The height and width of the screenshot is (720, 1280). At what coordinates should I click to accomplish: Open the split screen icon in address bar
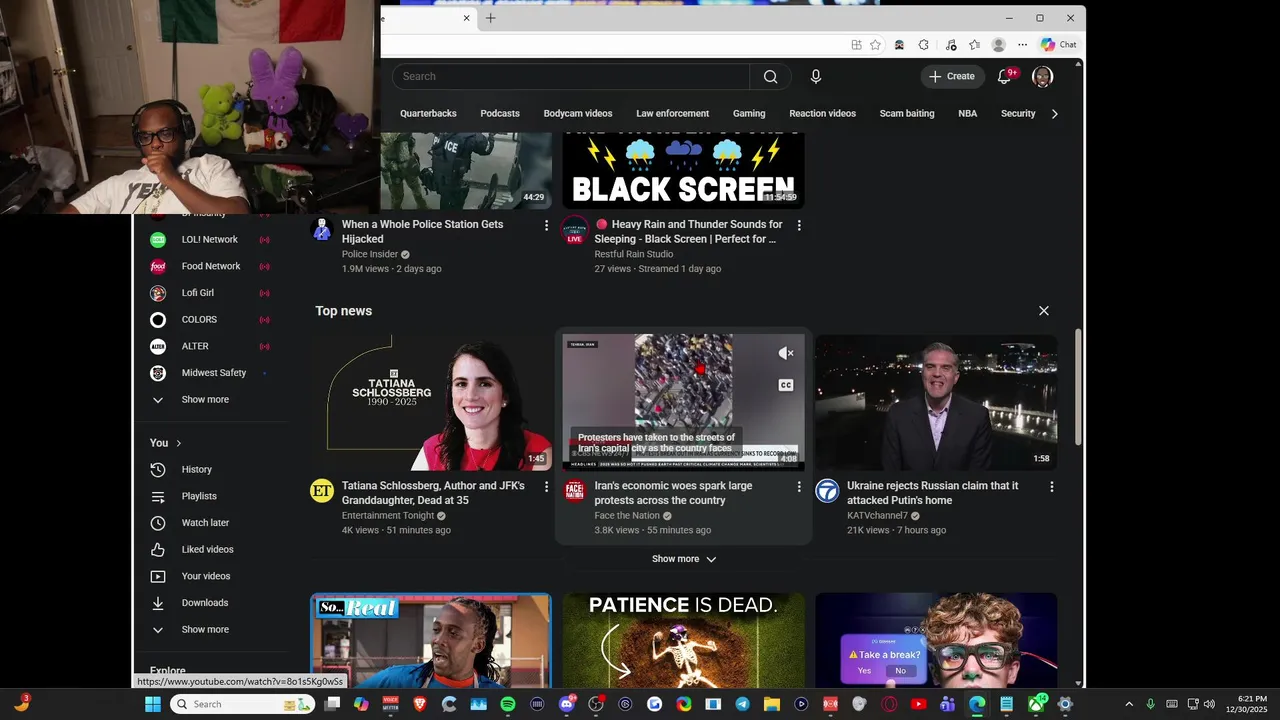856,45
